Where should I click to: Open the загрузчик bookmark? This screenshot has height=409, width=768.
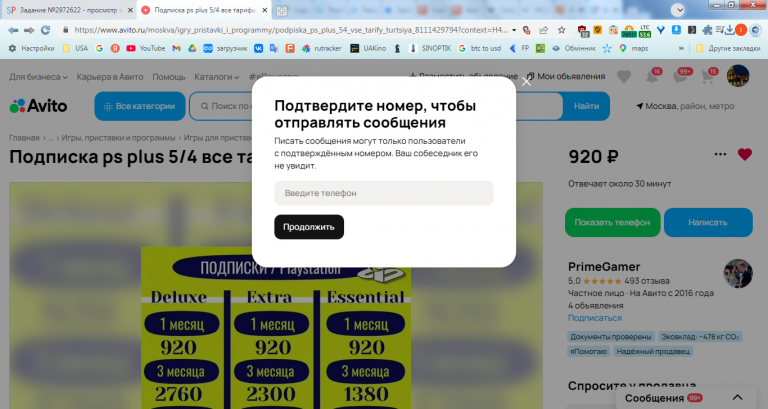[225, 48]
